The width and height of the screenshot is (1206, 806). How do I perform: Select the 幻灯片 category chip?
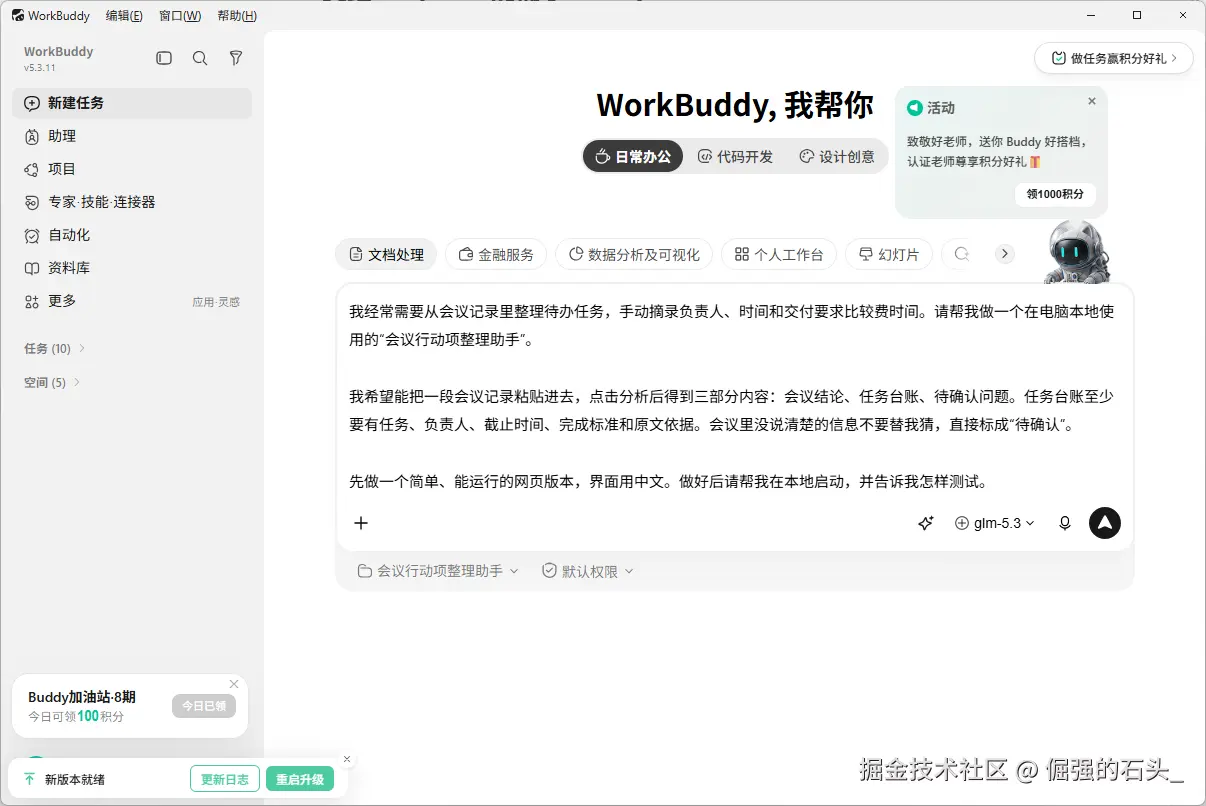(x=889, y=254)
